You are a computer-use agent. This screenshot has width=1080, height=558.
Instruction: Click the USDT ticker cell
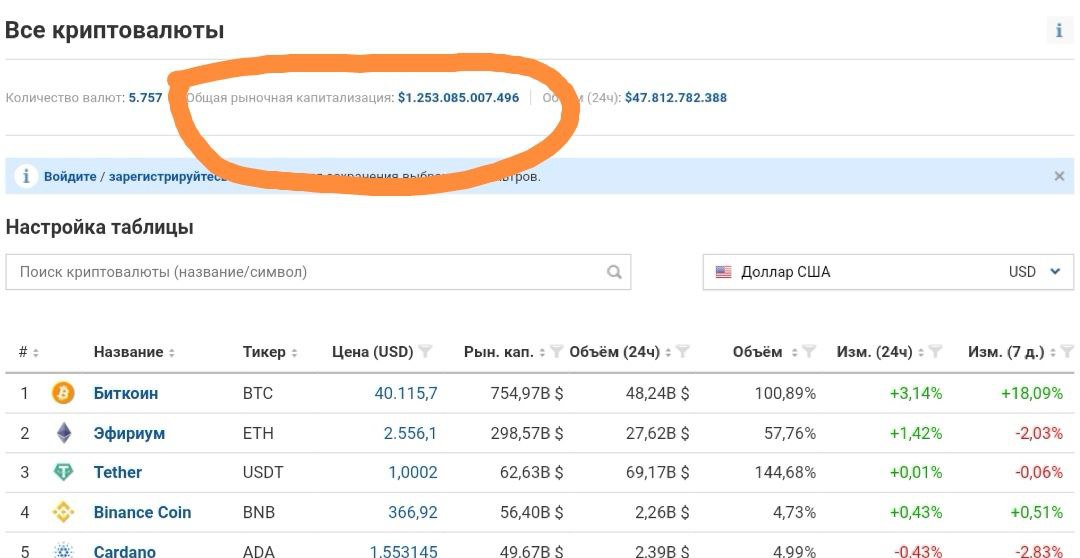(x=262, y=473)
